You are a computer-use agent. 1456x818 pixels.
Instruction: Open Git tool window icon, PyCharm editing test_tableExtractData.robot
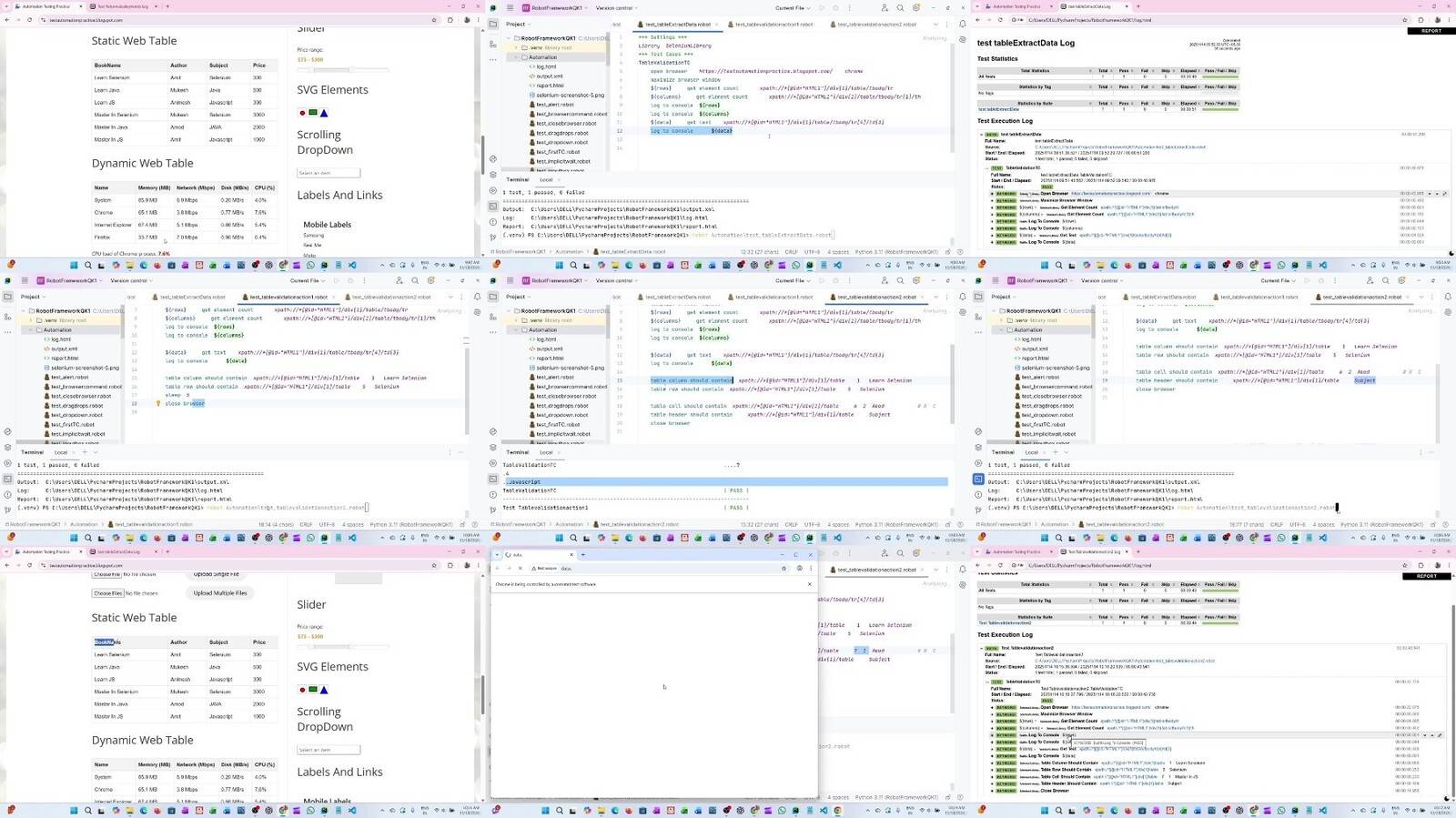point(493,237)
